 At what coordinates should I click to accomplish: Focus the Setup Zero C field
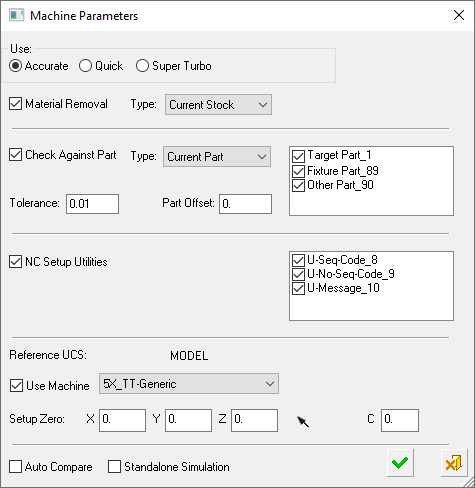coord(400,420)
